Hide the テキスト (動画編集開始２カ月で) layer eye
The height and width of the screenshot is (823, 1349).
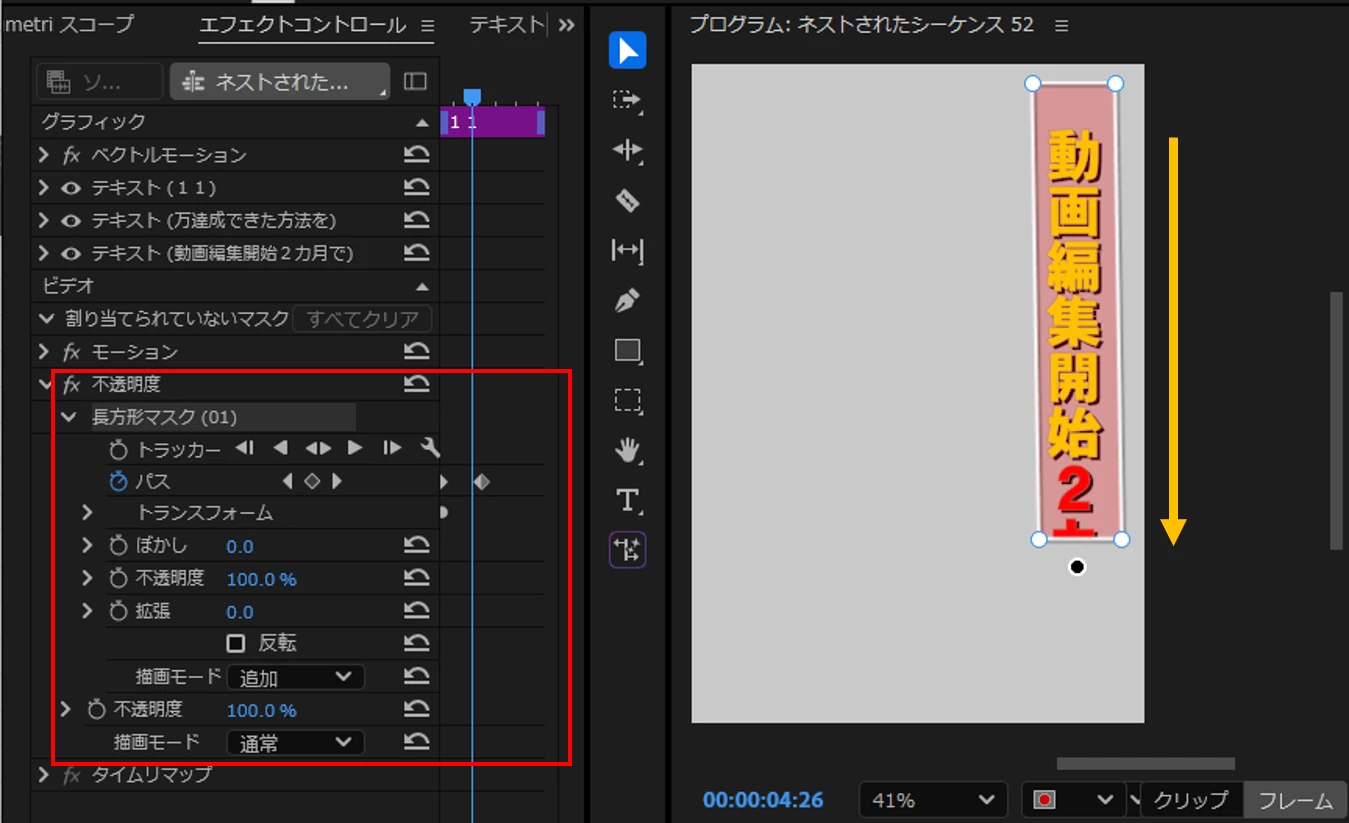pyautogui.click(x=70, y=253)
